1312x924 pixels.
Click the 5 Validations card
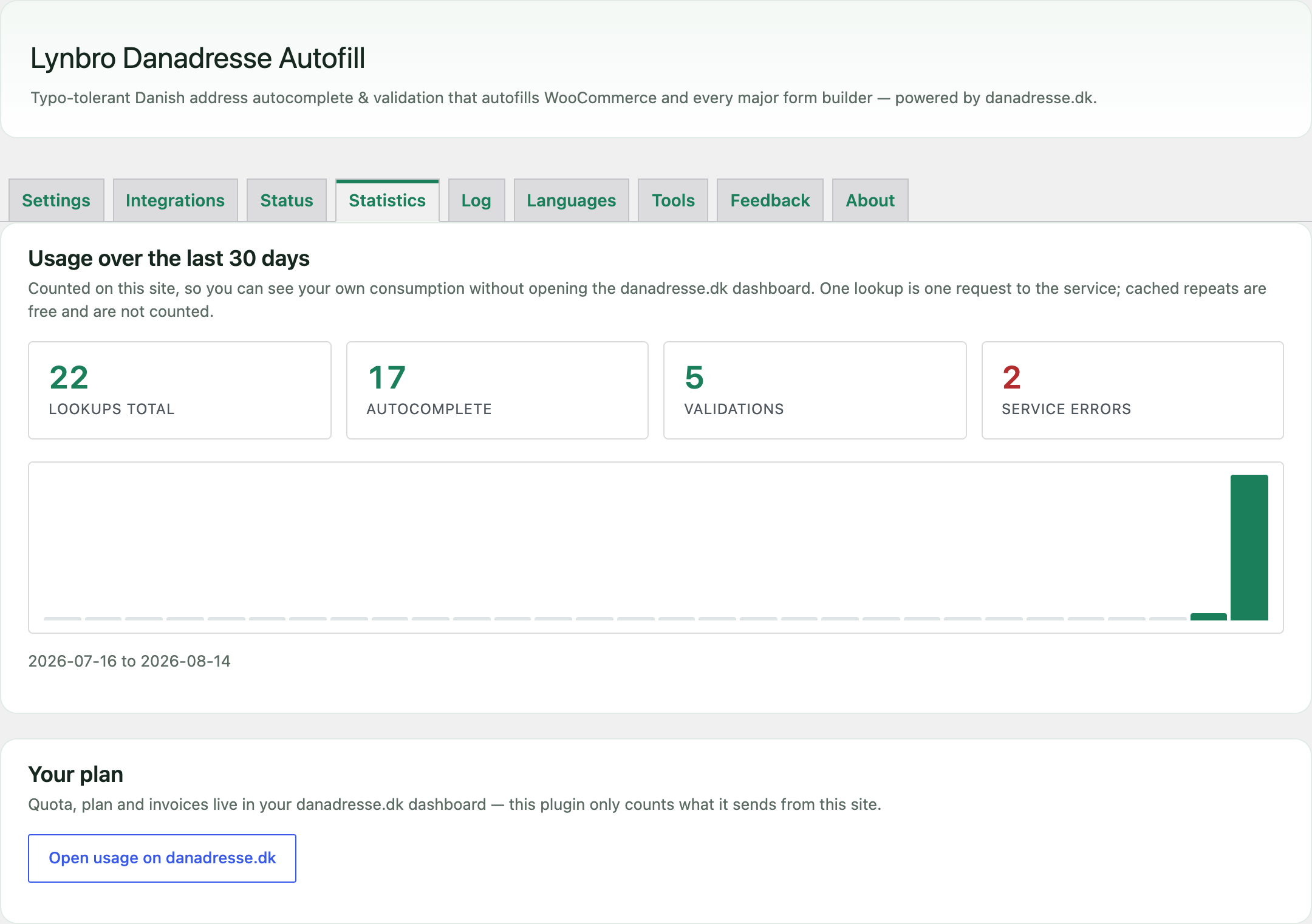pos(815,390)
